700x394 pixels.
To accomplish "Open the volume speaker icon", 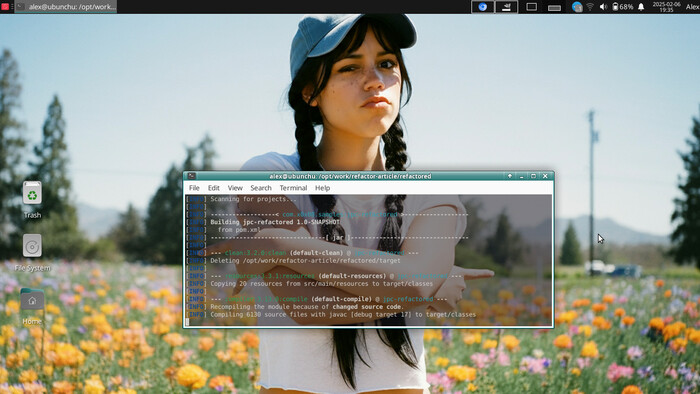I will (603, 7).
